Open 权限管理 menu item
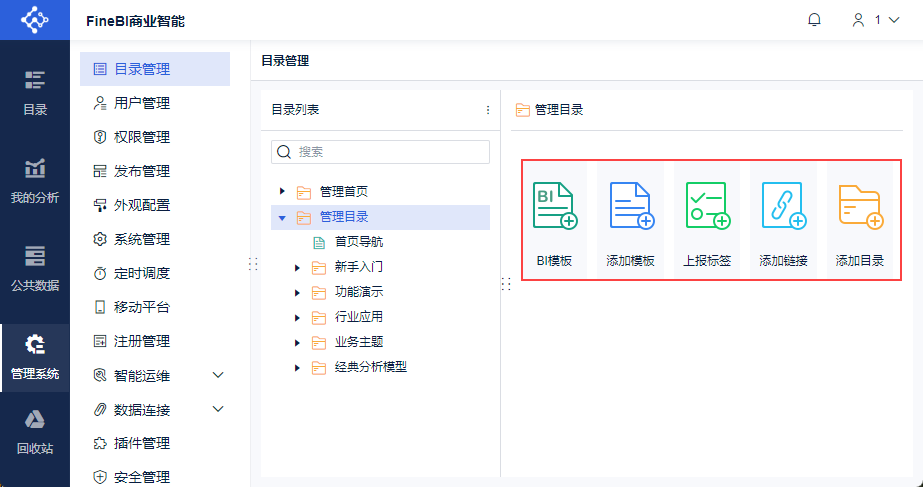923x487 pixels. [x=142, y=137]
